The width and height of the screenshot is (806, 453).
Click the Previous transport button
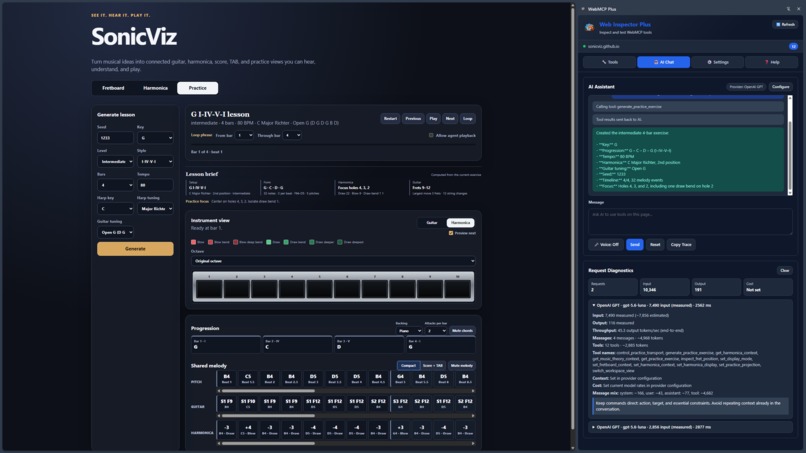click(x=413, y=119)
